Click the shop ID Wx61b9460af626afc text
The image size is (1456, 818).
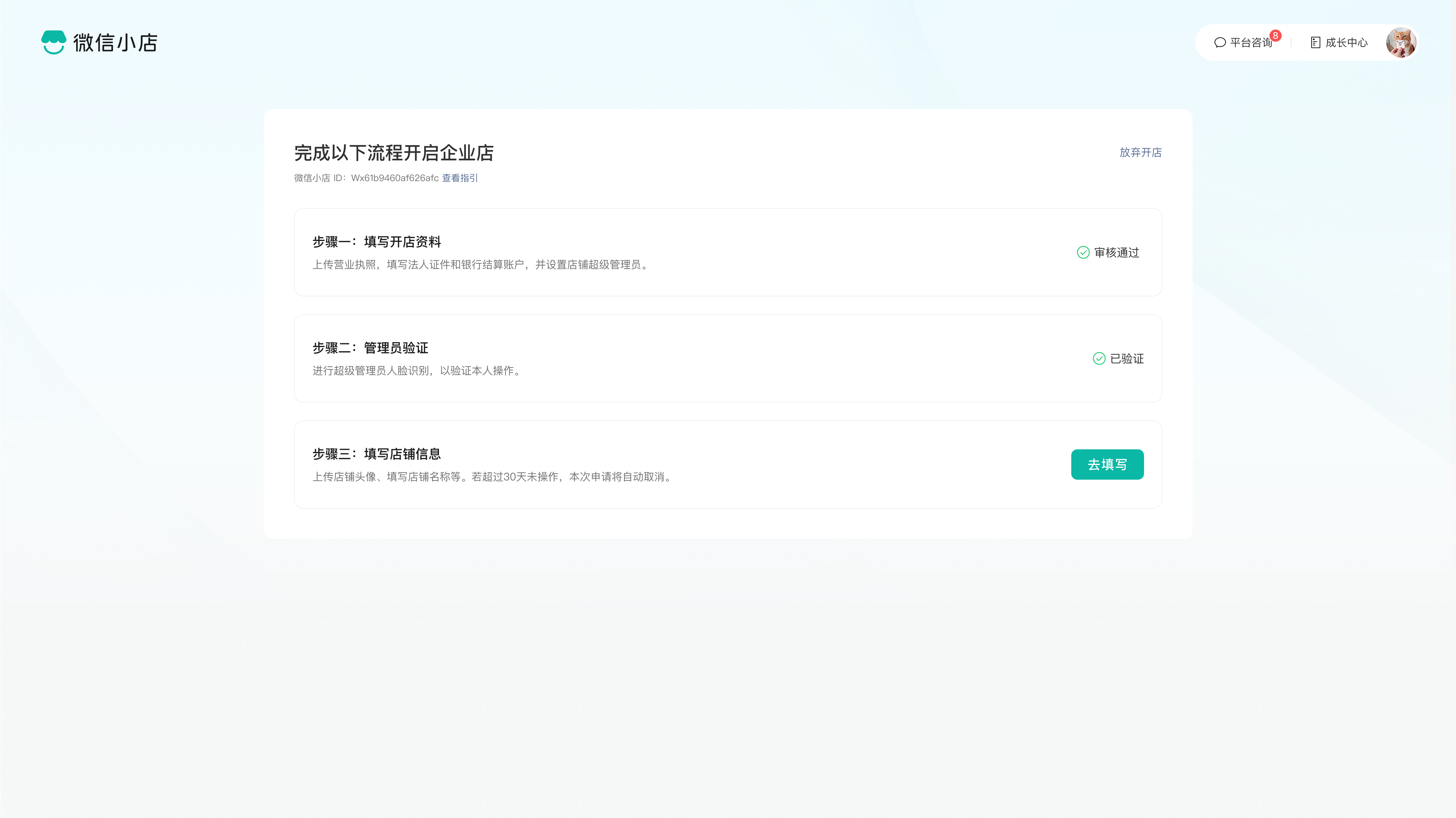point(395,178)
